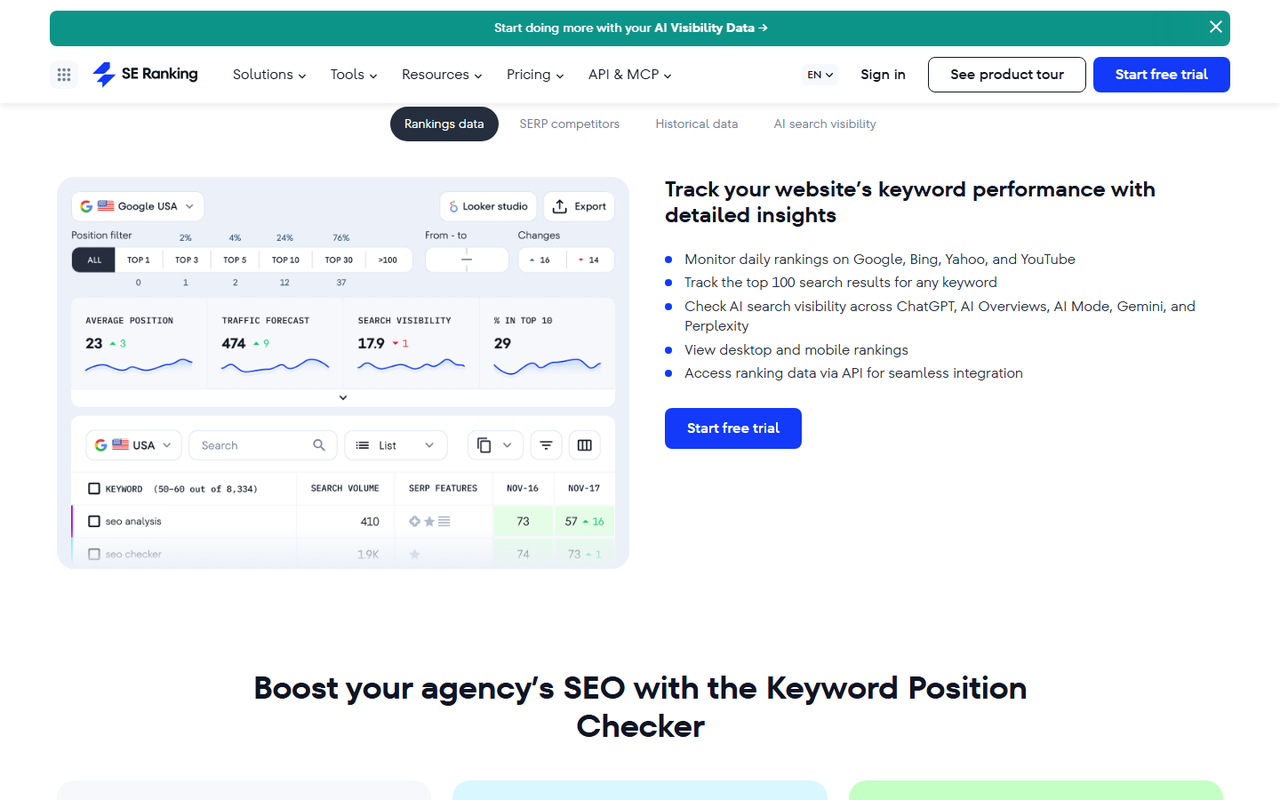Close the AI Visibility banner

coord(1216,27)
